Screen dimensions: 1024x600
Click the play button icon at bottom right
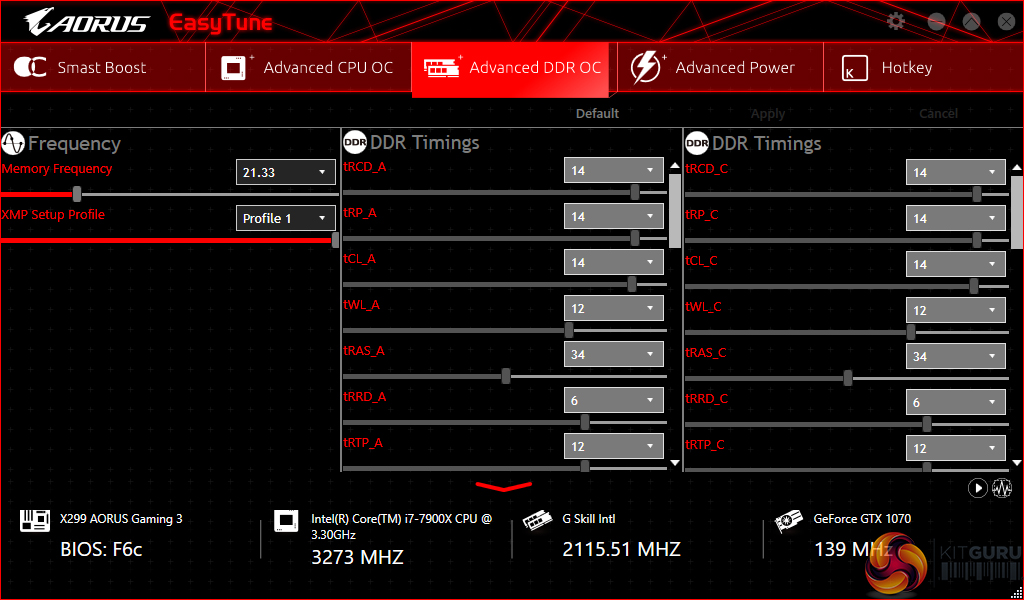point(978,488)
